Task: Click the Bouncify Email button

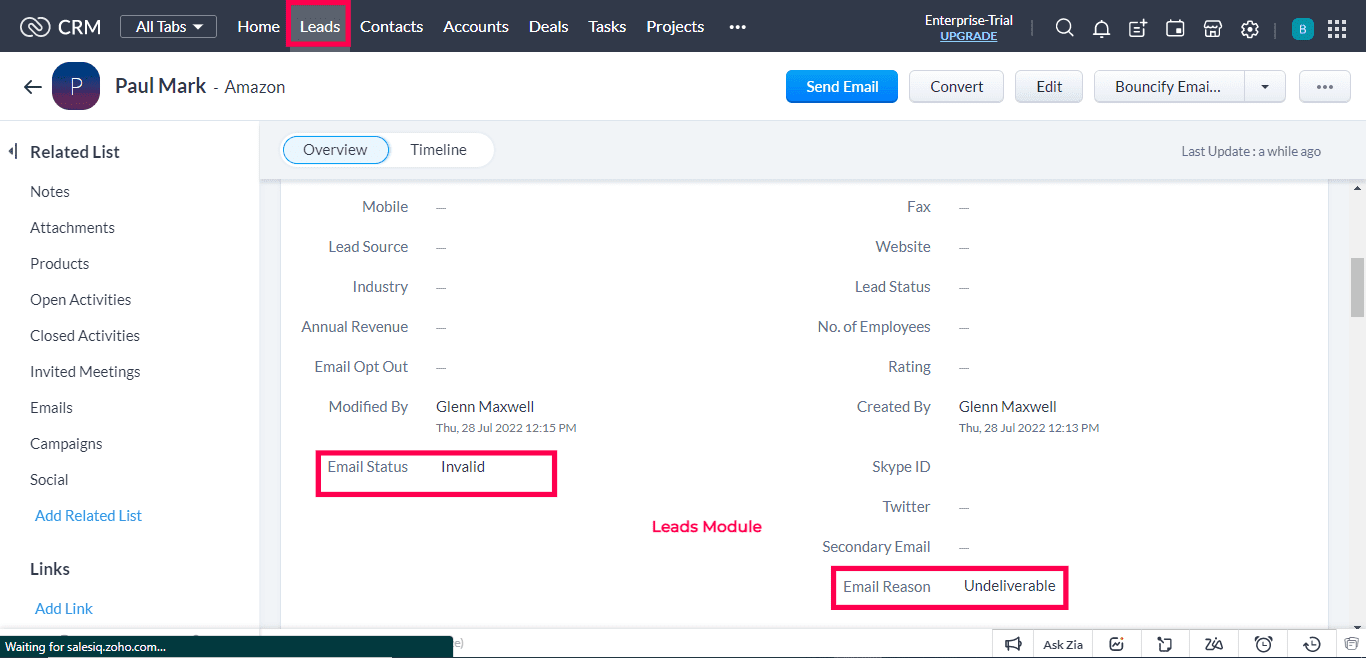Action: pos(1169,87)
